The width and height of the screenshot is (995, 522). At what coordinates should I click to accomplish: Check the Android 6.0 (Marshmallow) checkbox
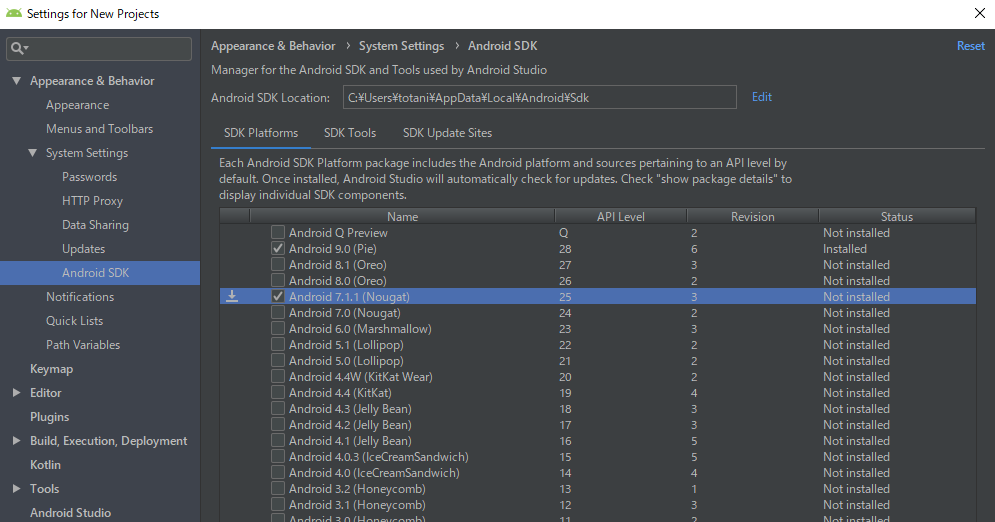click(277, 328)
